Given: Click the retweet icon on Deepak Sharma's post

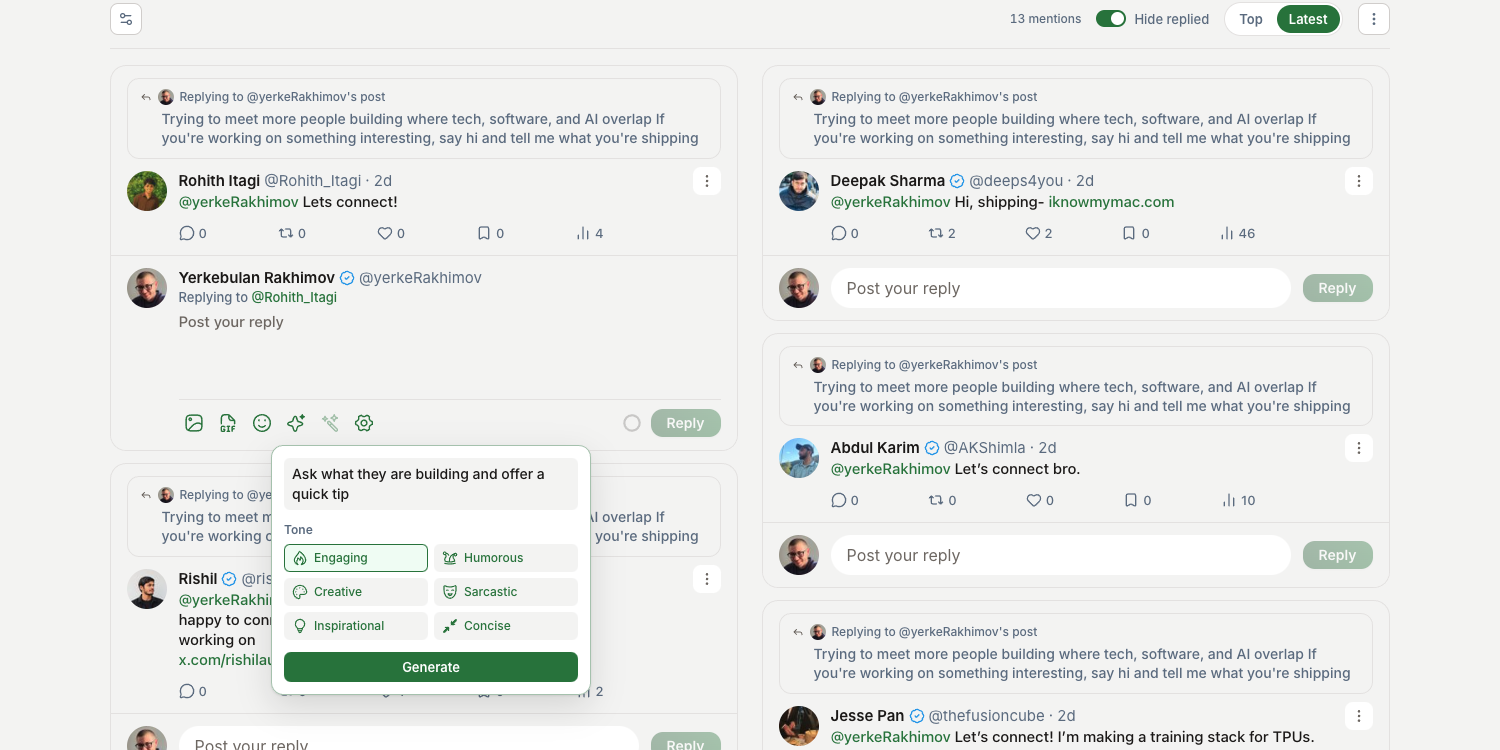Looking at the screenshot, I should click(x=936, y=233).
